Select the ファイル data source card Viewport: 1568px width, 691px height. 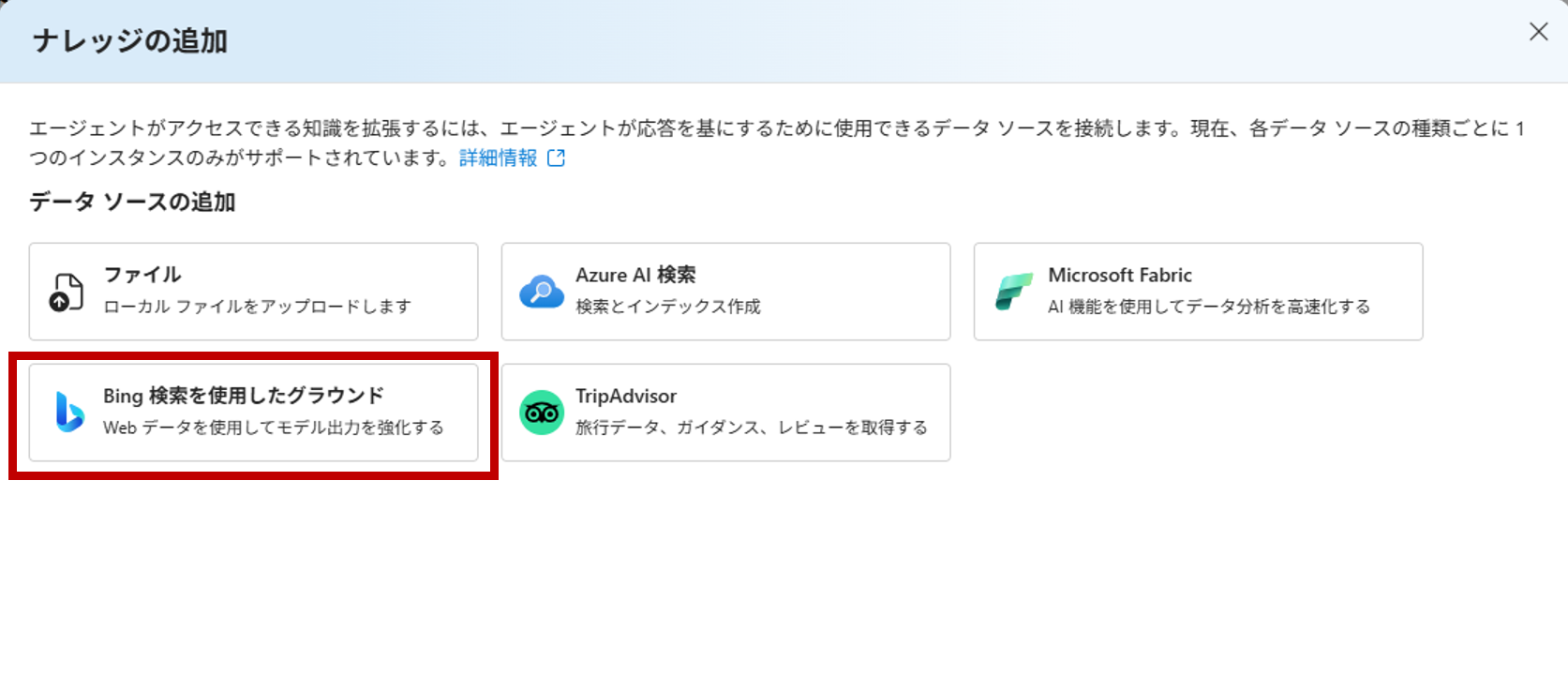(253, 292)
